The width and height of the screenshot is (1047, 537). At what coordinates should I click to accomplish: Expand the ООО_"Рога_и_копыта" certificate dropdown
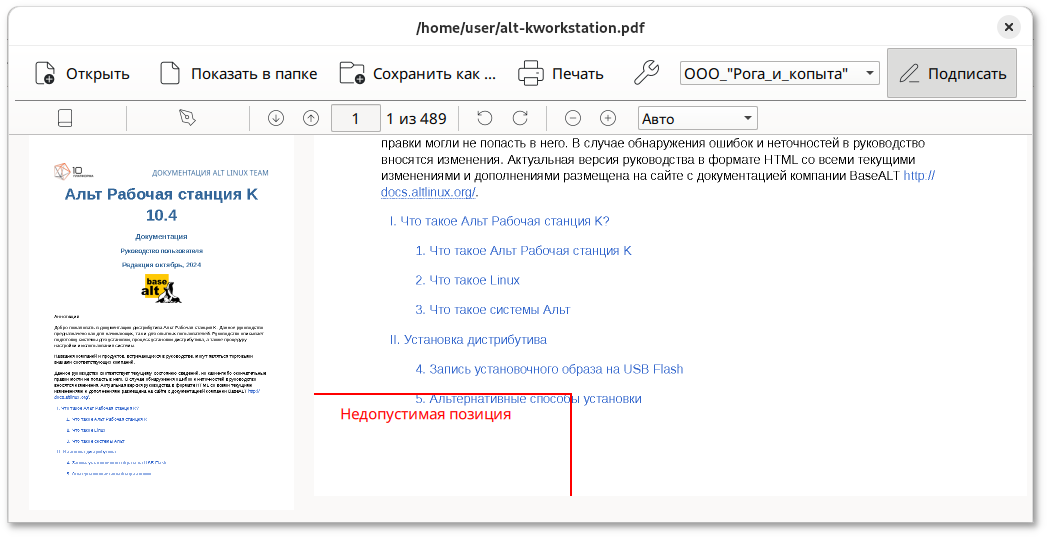coord(779,73)
